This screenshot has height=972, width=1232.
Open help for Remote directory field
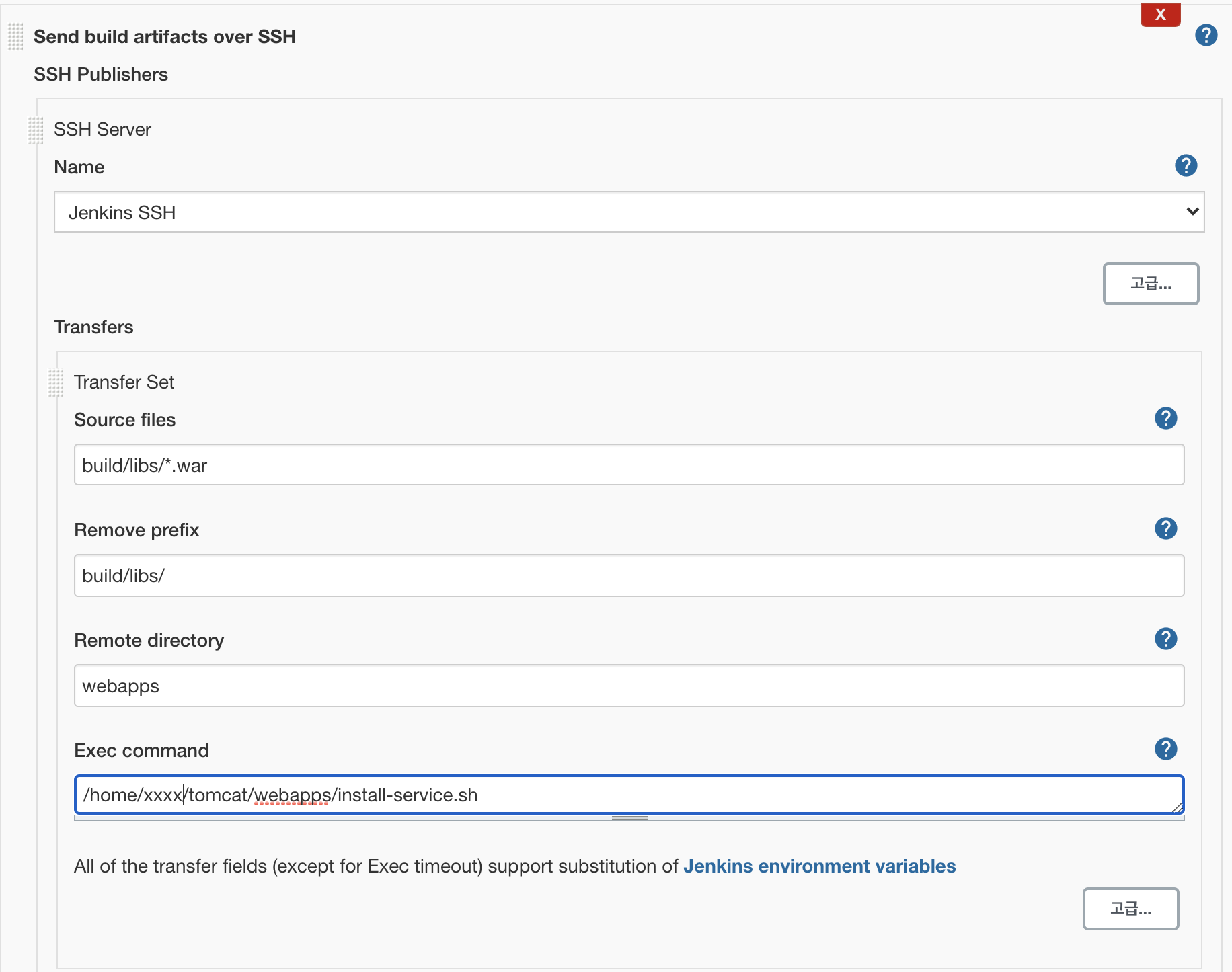pyautogui.click(x=1165, y=639)
